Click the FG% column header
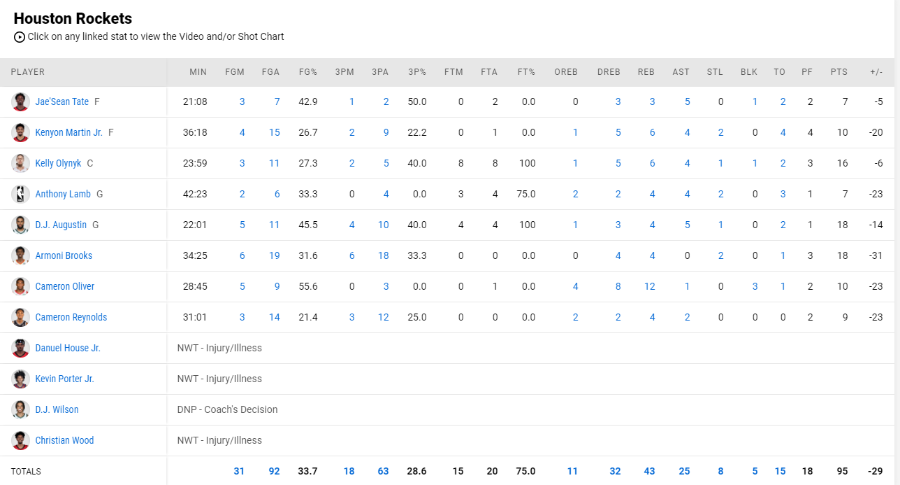 click(308, 72)
